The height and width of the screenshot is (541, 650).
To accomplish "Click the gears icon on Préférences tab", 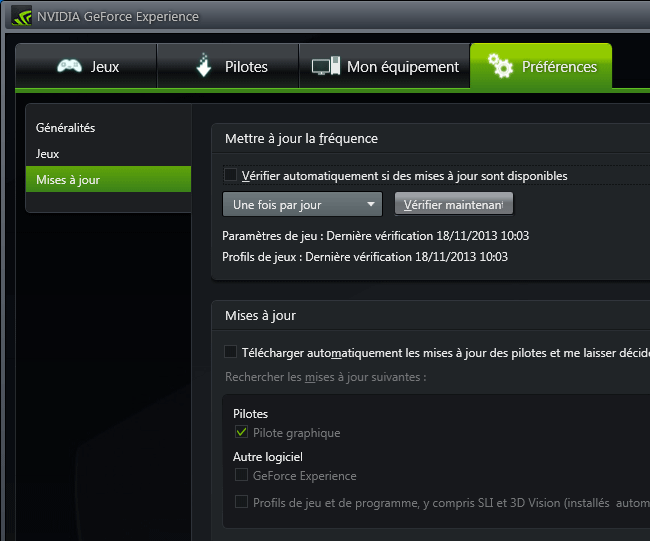I will (x=500, y=66).
